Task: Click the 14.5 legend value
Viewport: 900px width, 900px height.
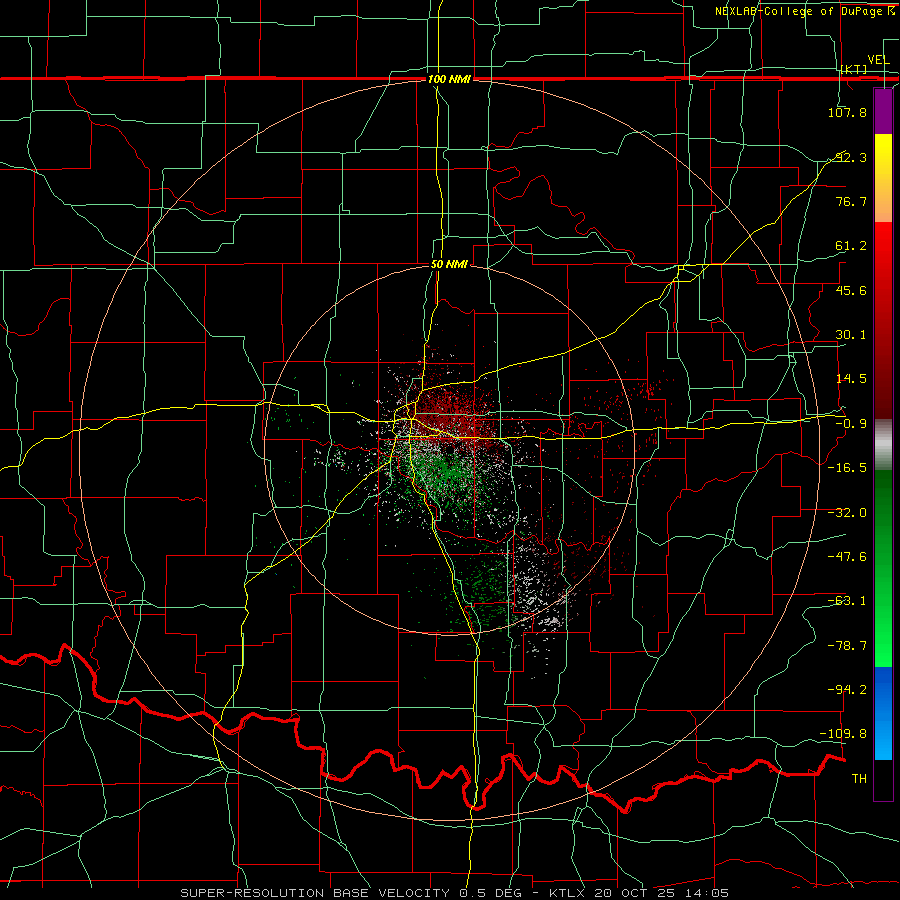Action: click(x=851, y=379)
